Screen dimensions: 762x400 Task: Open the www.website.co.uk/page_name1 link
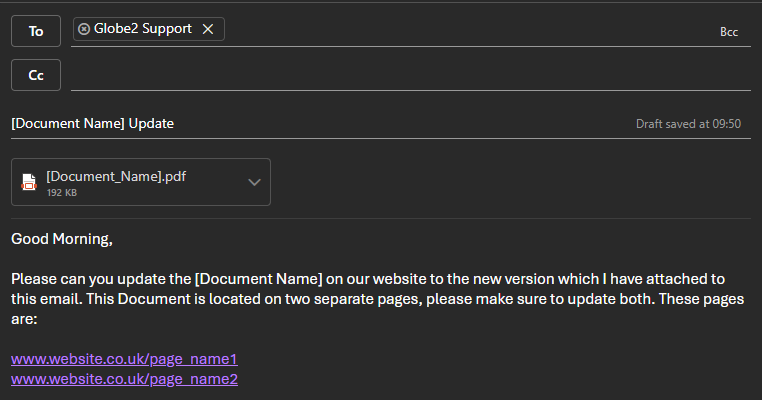(x=124, y=358)
